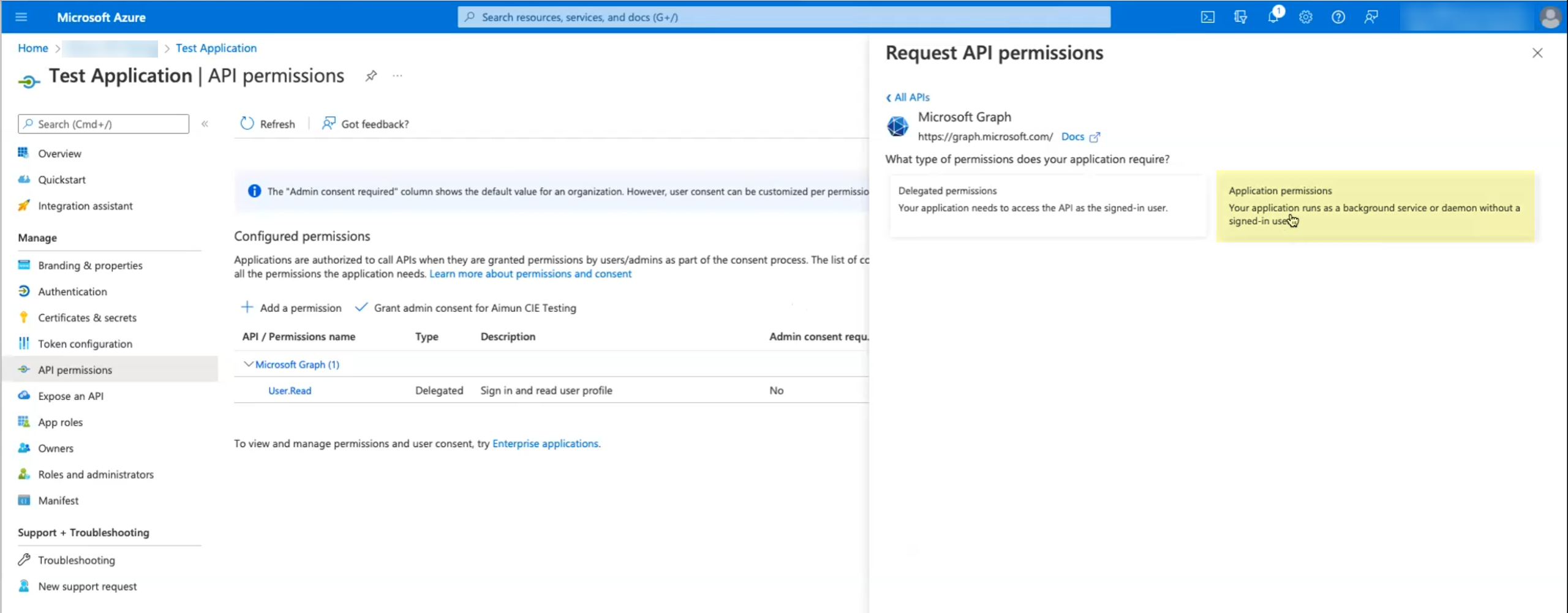Open the directories and subscriptions filter icon
The height and width of the screenshot is (613, 1568).
coord(1240,17)
